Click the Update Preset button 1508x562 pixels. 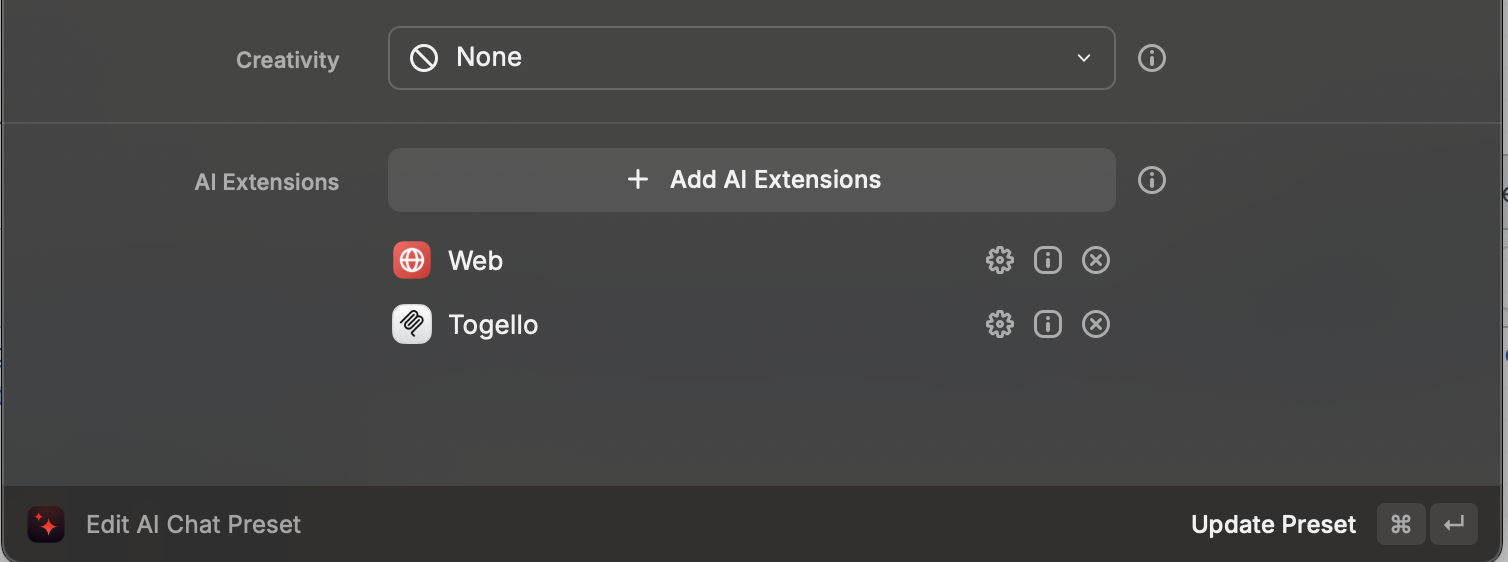pyautogui.click(x=1273, y=524)
